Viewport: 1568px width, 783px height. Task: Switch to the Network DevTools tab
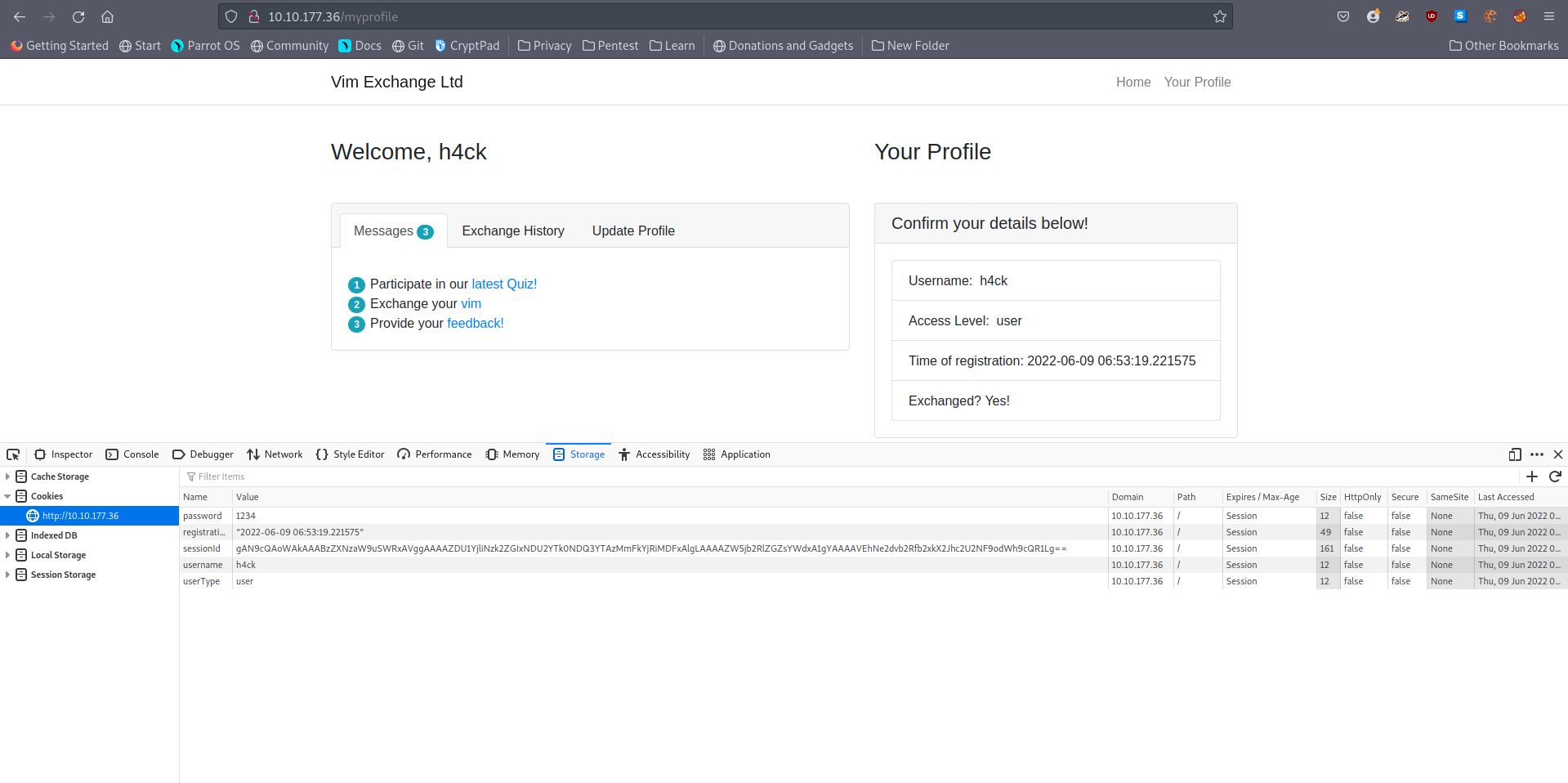[x=275, y=454]
